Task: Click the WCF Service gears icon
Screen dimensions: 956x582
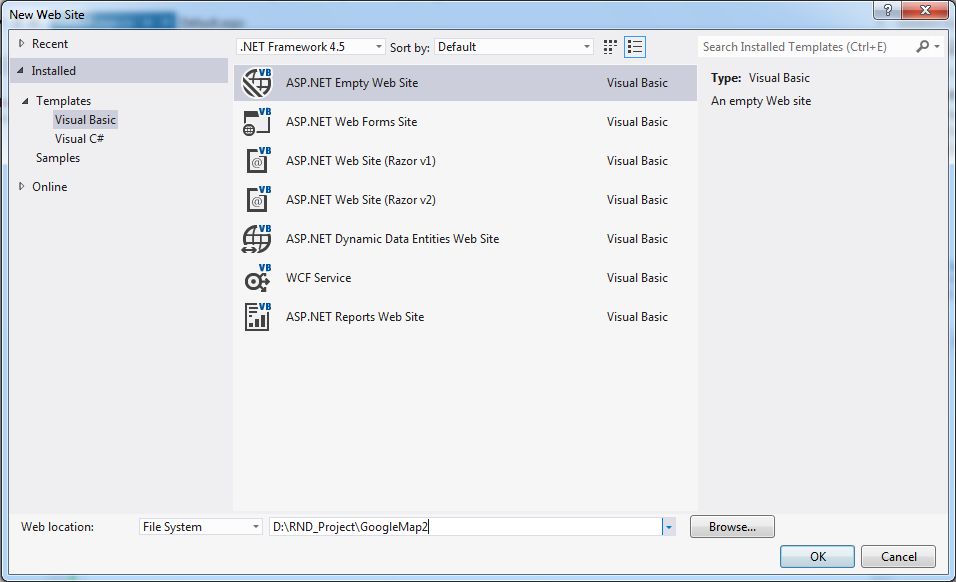Action: click(257, 278)
